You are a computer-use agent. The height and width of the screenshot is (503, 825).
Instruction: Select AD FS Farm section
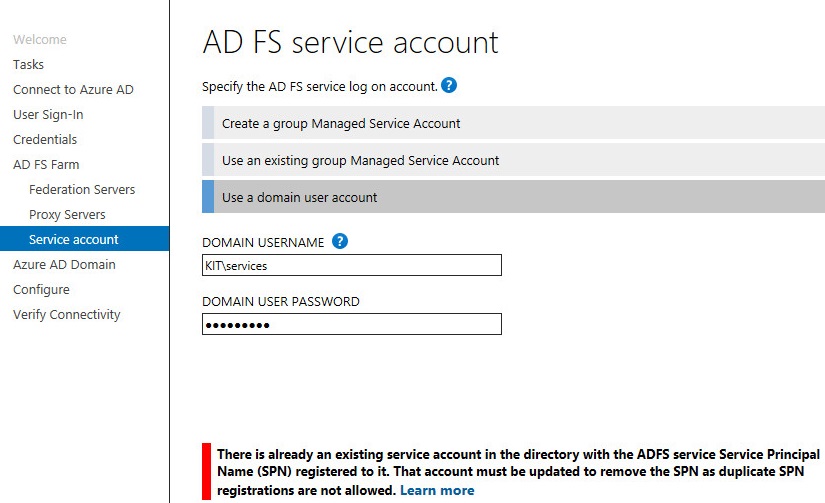46,165
